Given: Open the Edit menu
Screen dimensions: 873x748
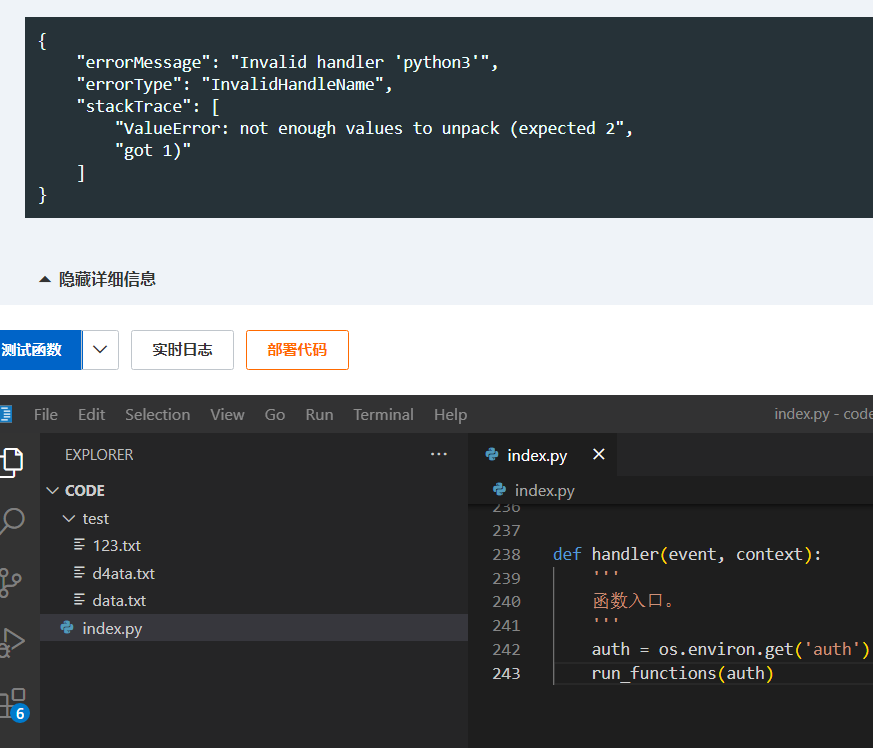Looking at the screenshot, I should point(91,414).
